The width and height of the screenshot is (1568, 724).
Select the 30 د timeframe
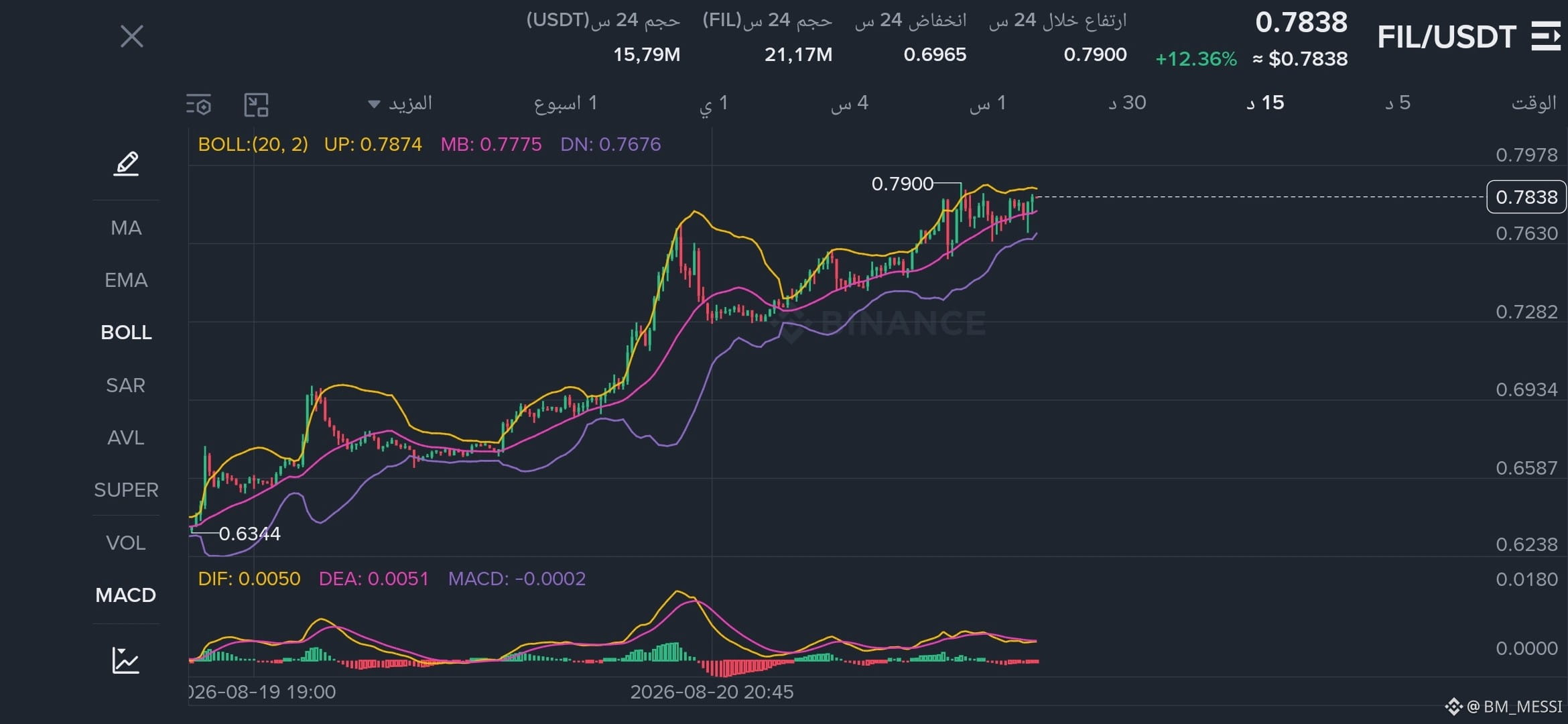click(1127, 103)
